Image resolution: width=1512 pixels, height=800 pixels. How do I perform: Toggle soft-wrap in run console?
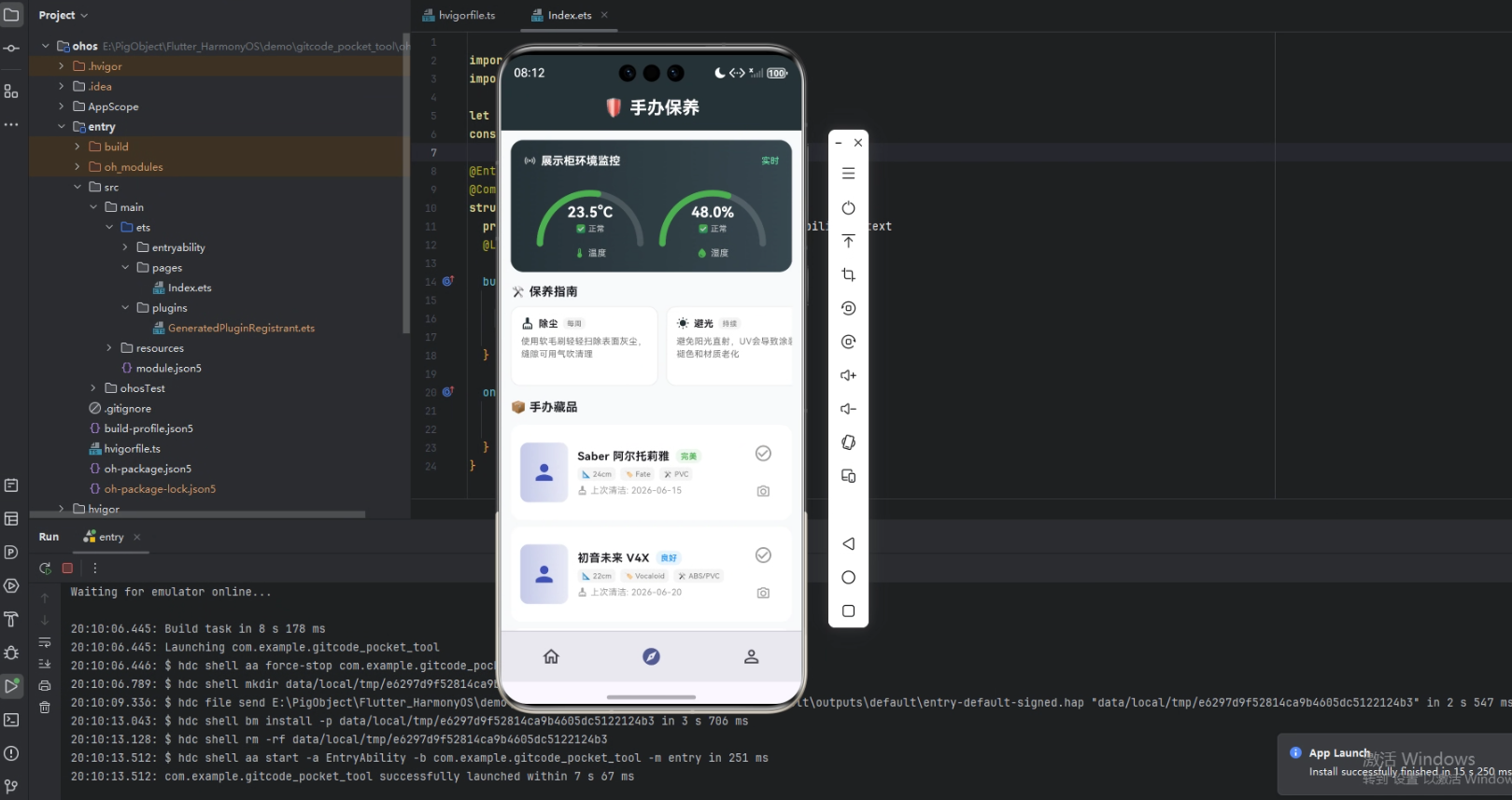point(45,642)
